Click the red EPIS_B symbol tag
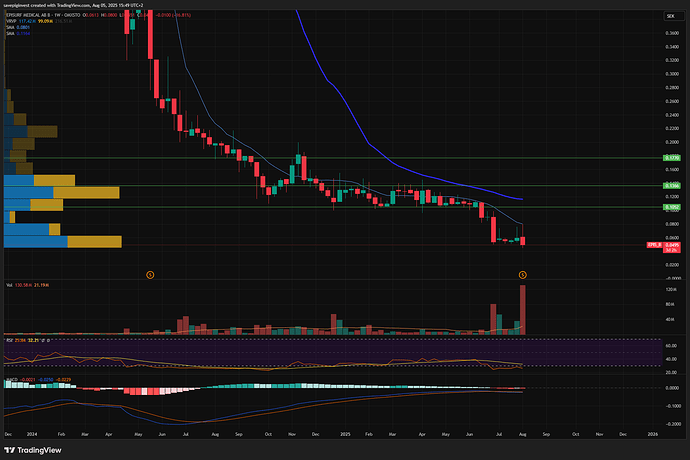 point(654,245)
